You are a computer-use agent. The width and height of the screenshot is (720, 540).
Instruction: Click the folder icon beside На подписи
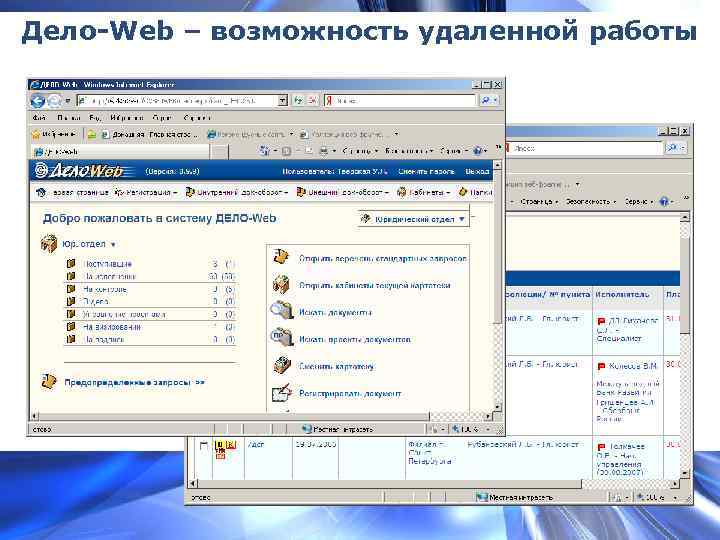[71, 339]
